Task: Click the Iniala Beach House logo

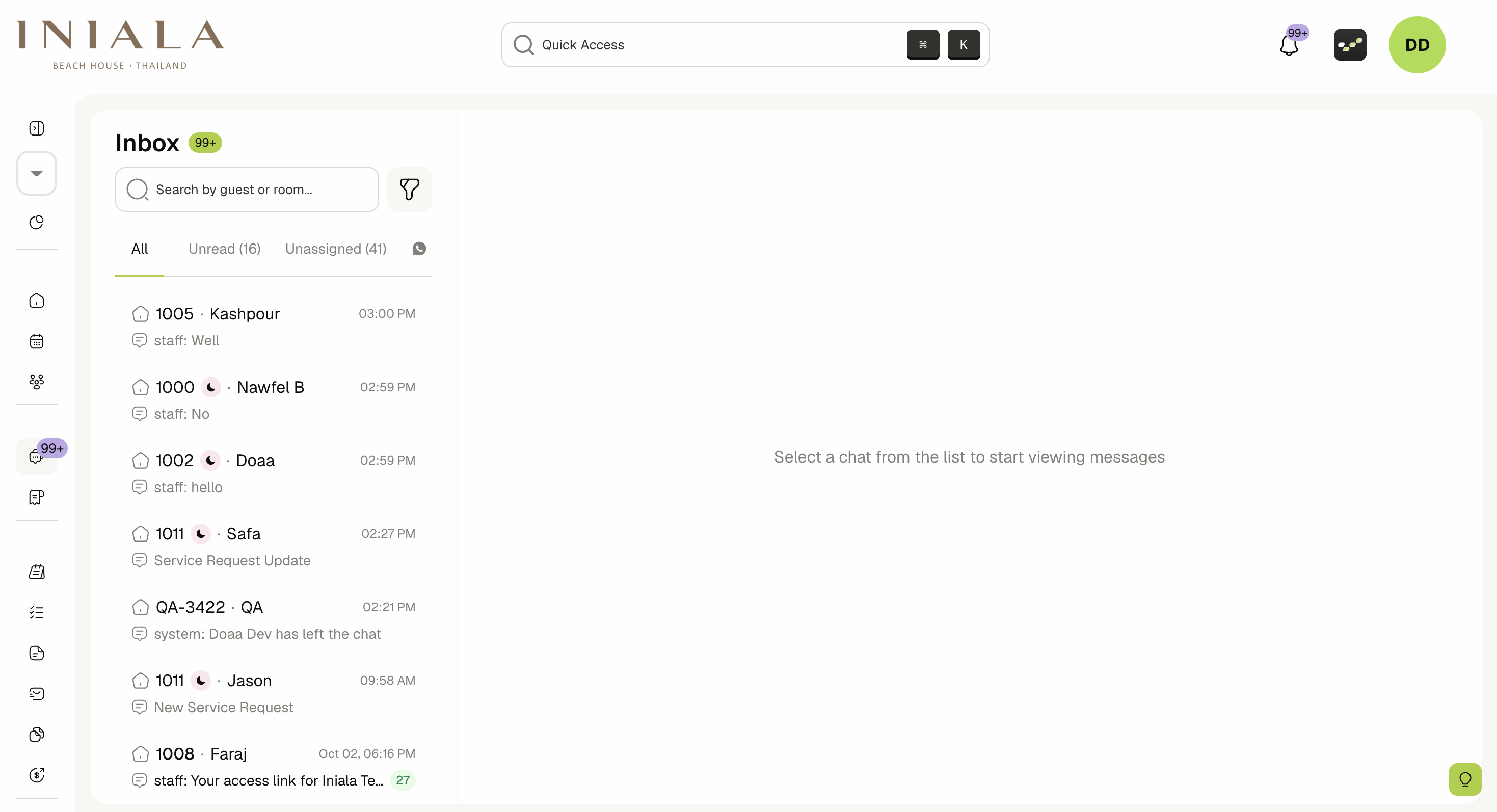Action: [x=120, y=45]
